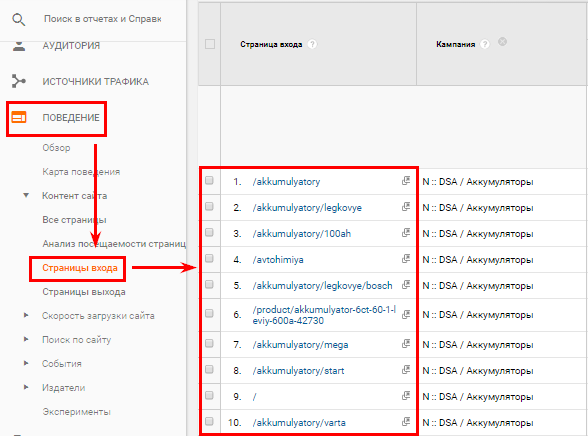Check the /avtohimiya row checkbox
Screen dimensions: 588x436
pyautogui.click(x=209, y=258)
